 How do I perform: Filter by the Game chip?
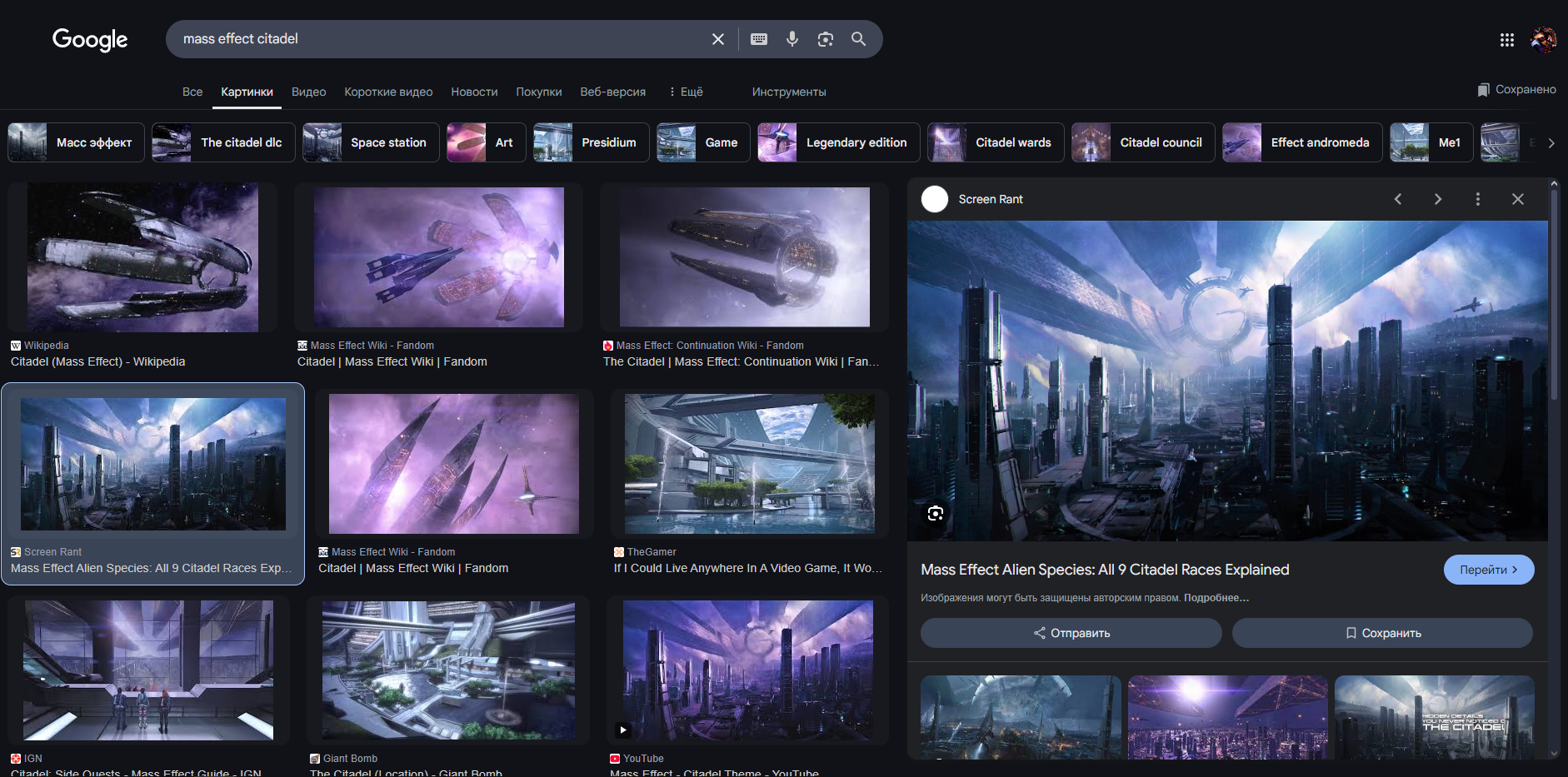click(703, 142)
